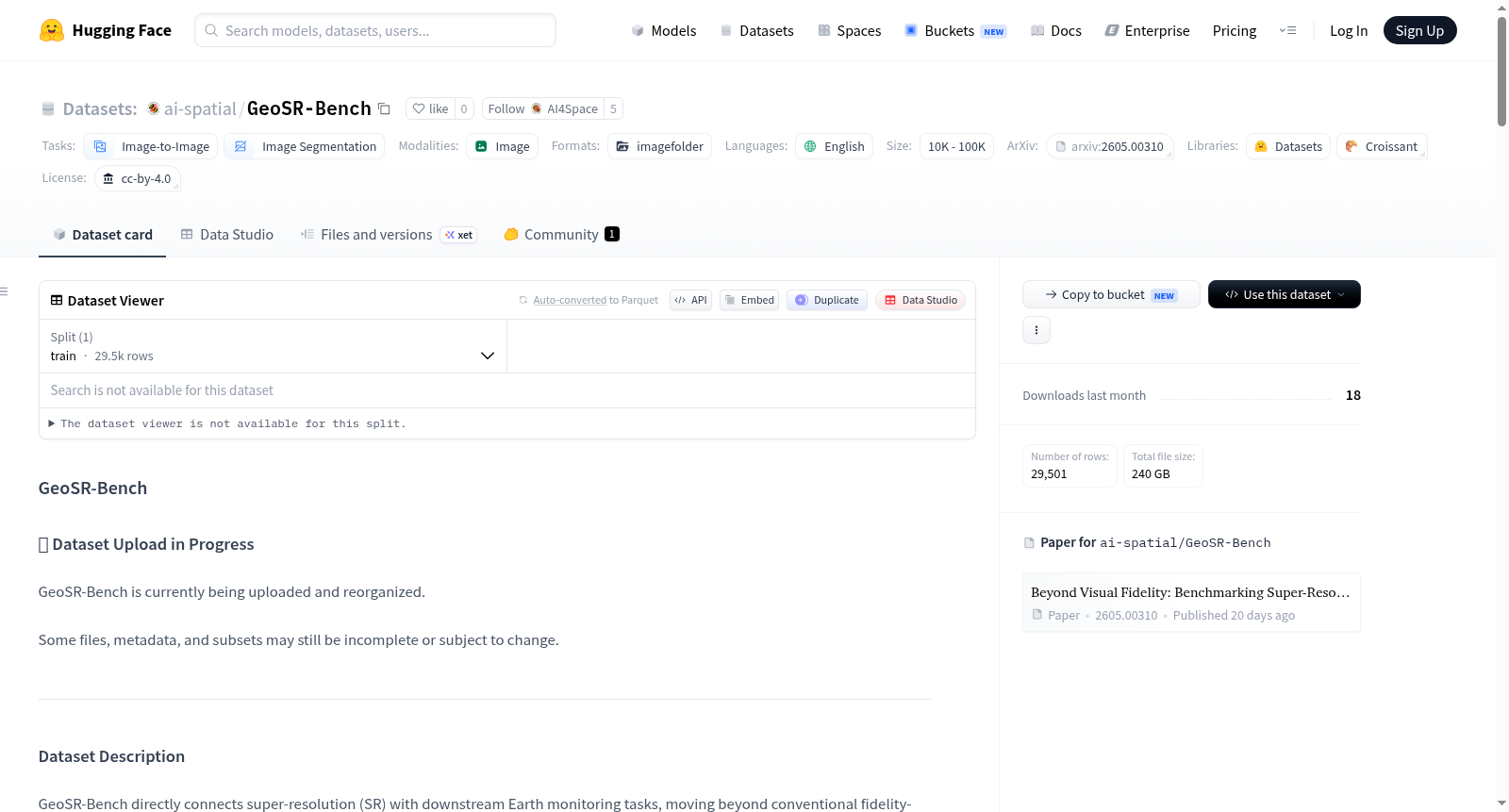Go to the Pricing page
This screenshot has height=812, width=1509.
tap(1235, 30)
